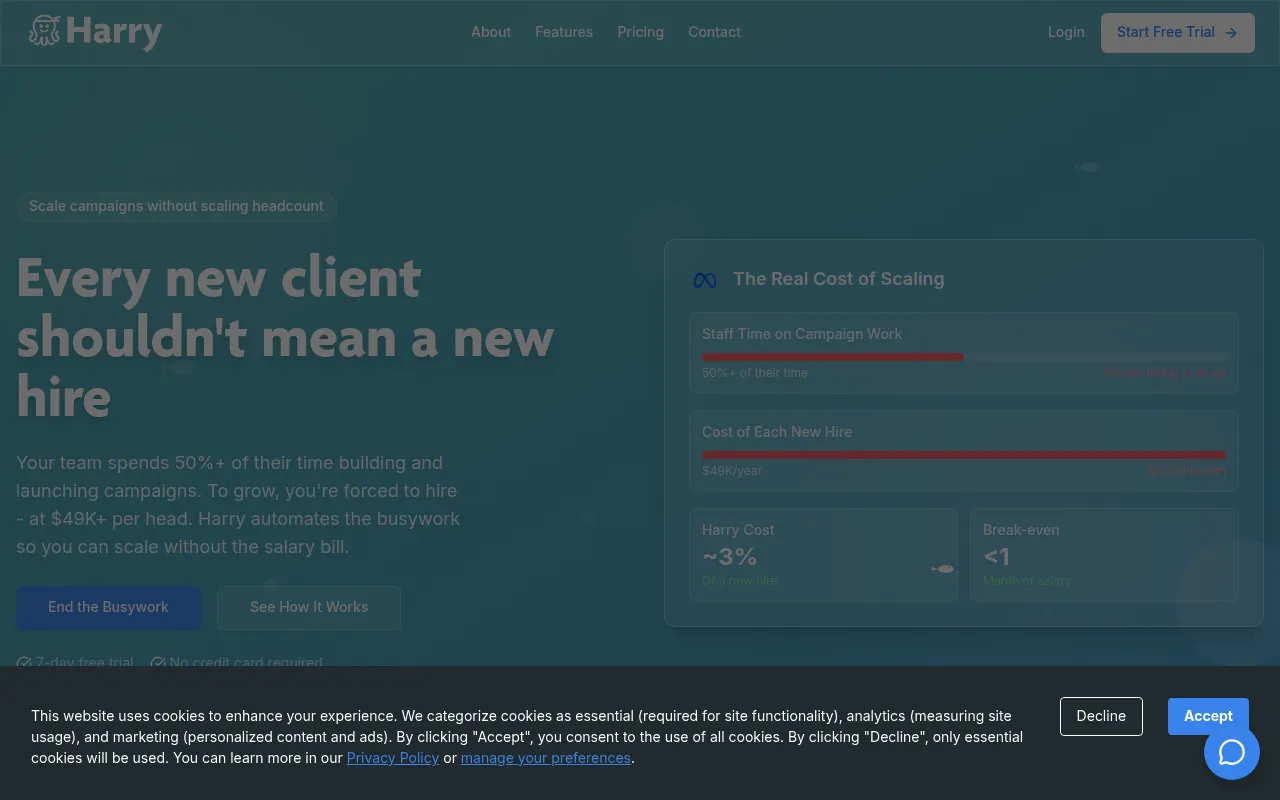Open the chat bubble widget

pyautogui.click(x=1232, y=752)
